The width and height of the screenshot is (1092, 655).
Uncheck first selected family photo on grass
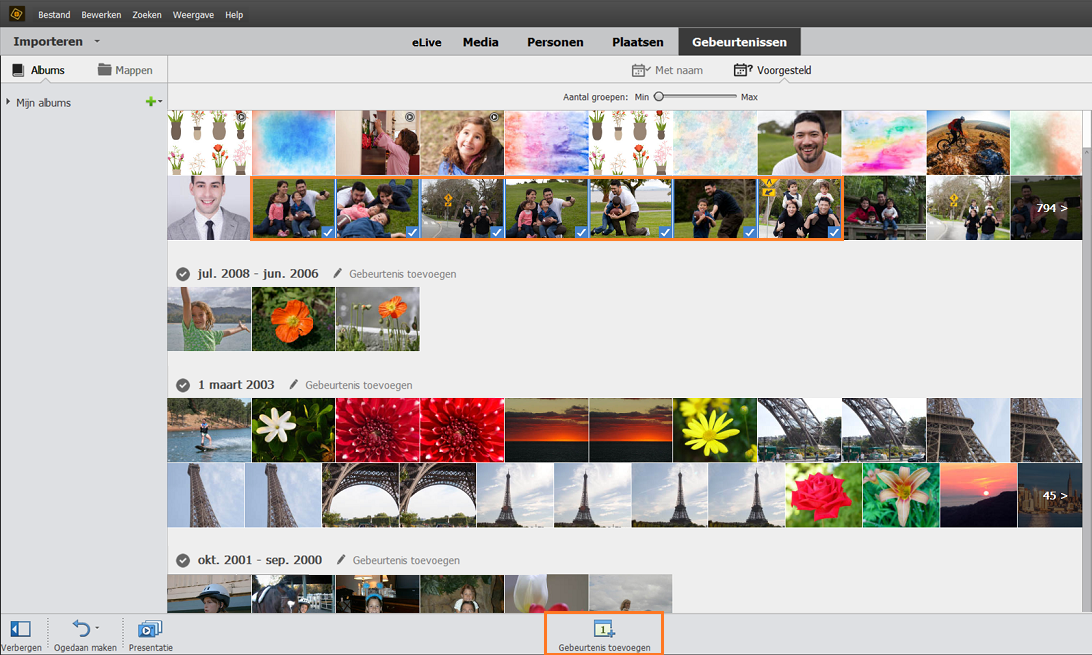point(327,232)
